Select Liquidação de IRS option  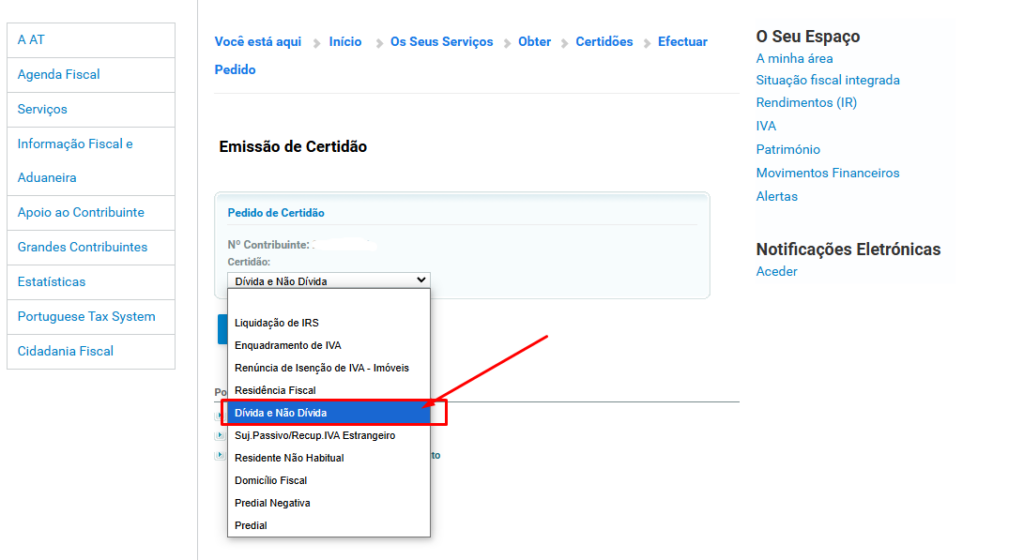276,322
